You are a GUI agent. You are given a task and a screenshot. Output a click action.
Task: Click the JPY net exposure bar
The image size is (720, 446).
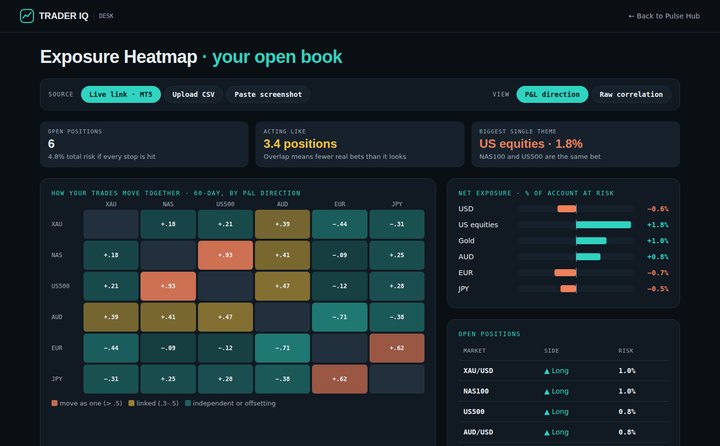568,289
